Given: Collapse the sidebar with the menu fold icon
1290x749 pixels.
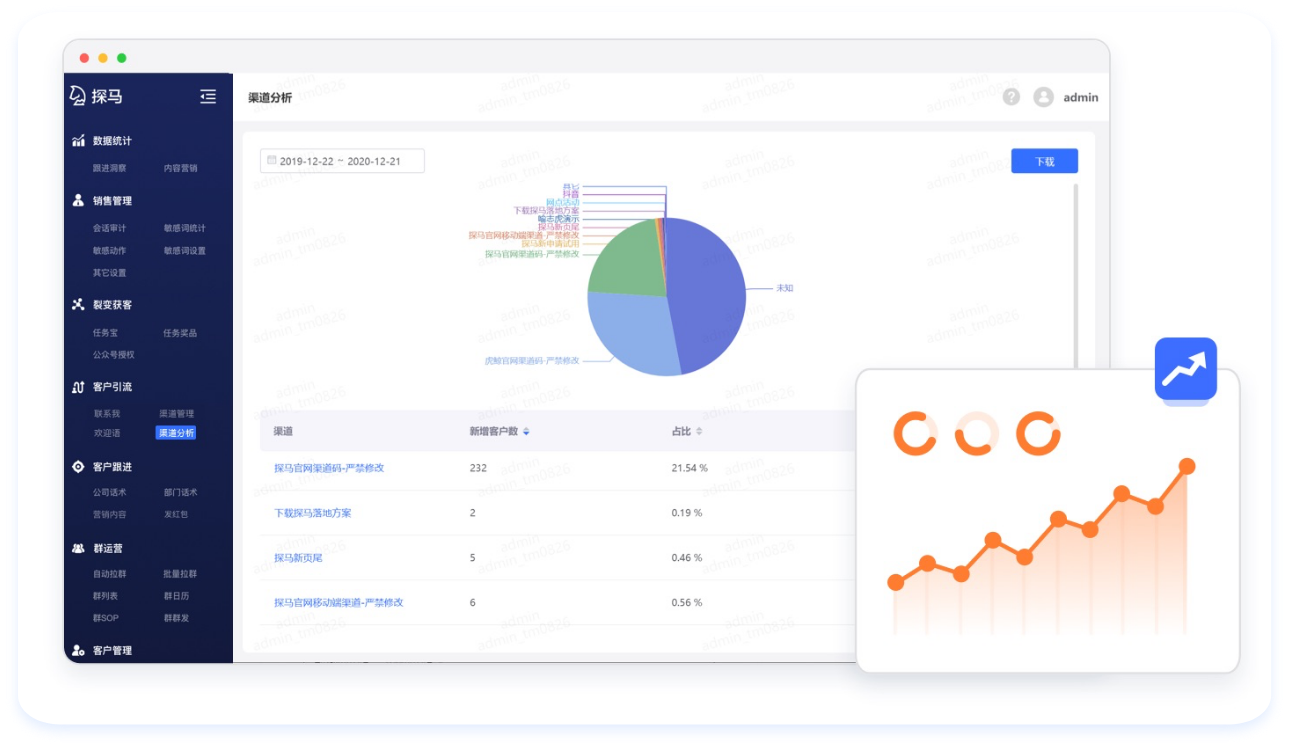Looking at the screenshot, I should [x=208, y=97].
